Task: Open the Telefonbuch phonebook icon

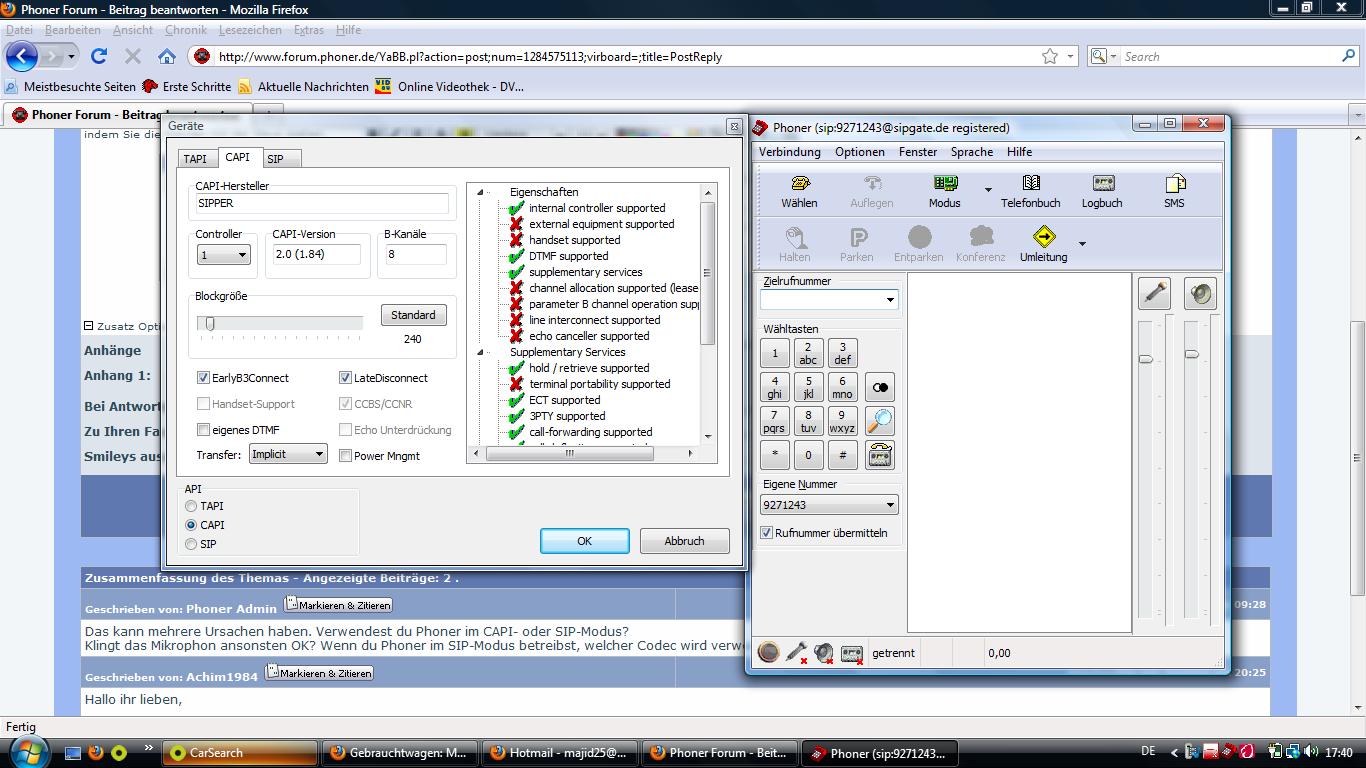Action: point(1030,185)
